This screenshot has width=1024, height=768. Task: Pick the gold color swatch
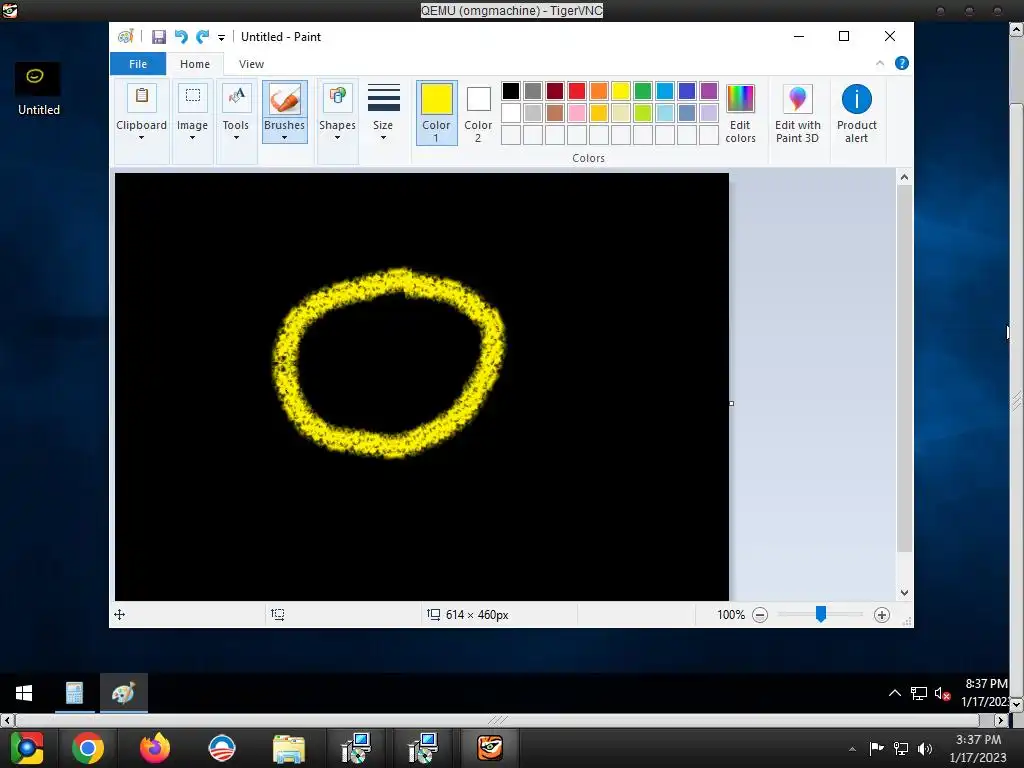(x=599, y=113)
